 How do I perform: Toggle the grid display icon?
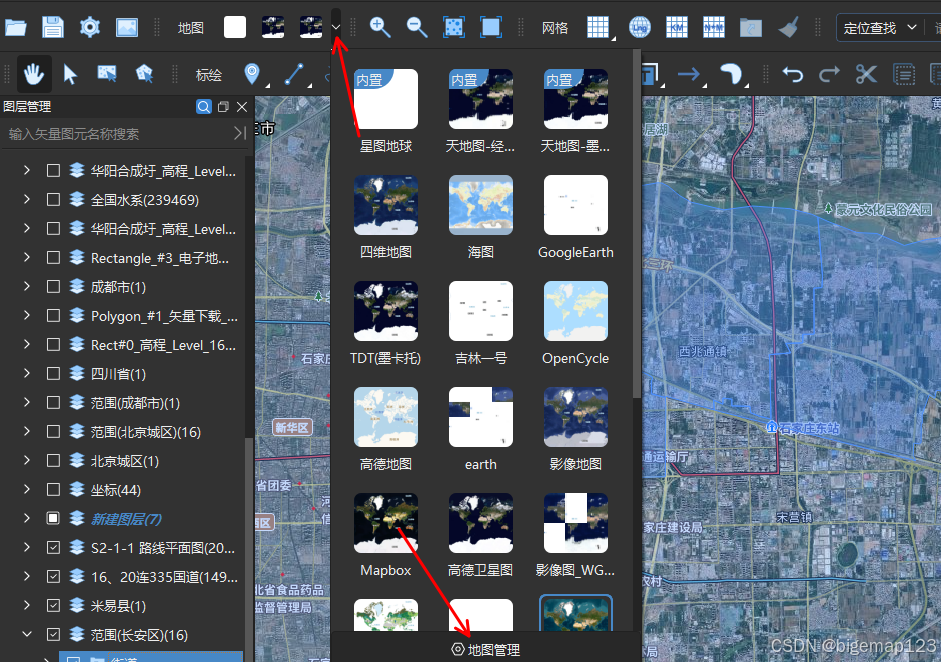pos(598,28)
